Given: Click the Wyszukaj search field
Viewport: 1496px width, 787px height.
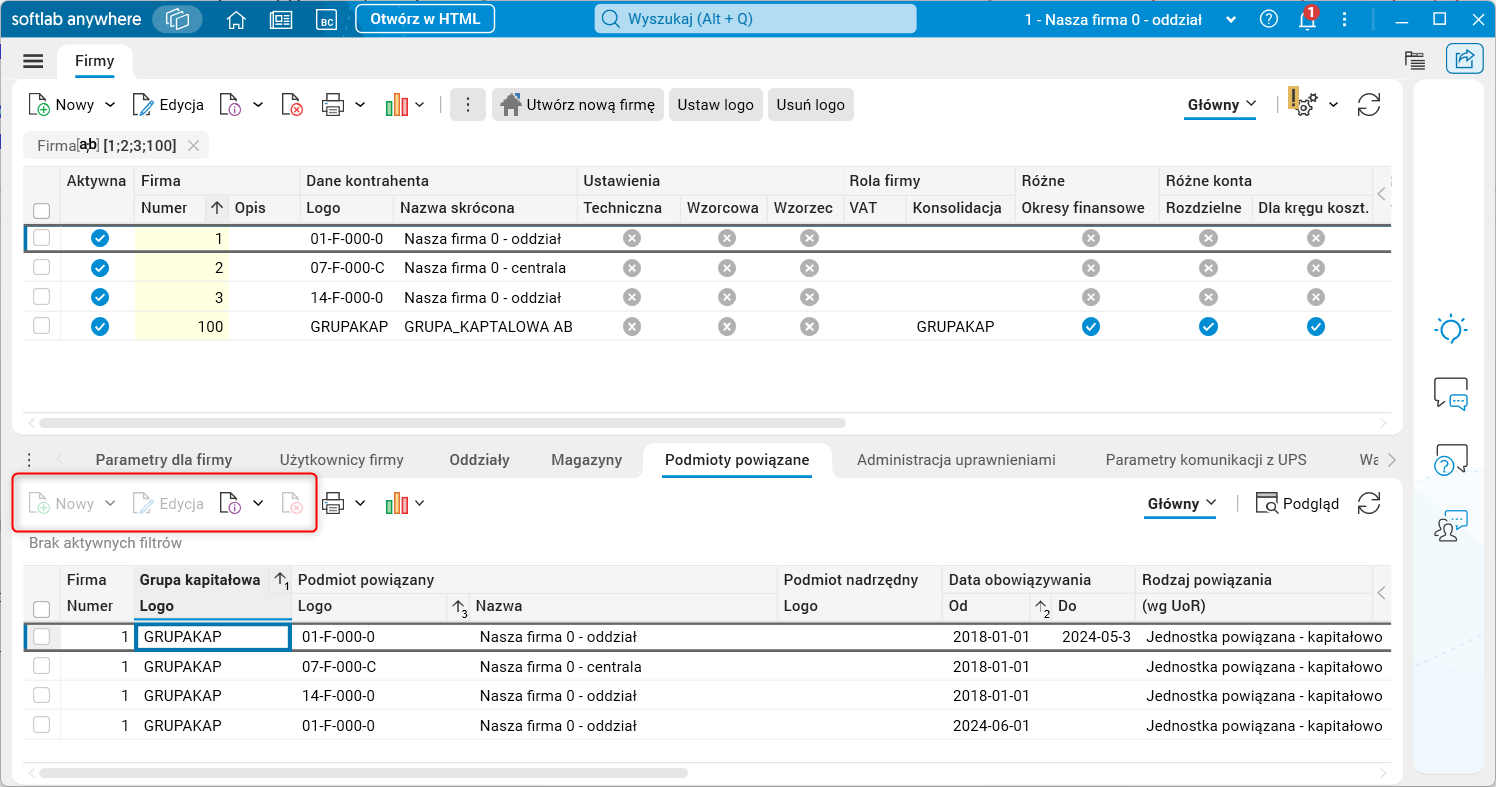Looking at the screenshot, I should tap(755, 19).
